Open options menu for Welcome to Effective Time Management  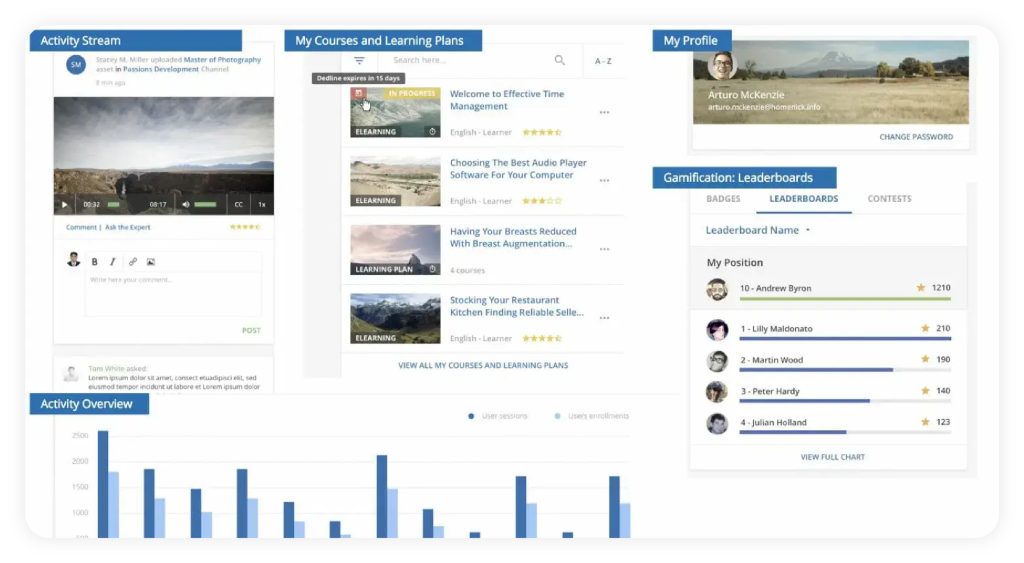pyautogui.click(x=604, y=113)
